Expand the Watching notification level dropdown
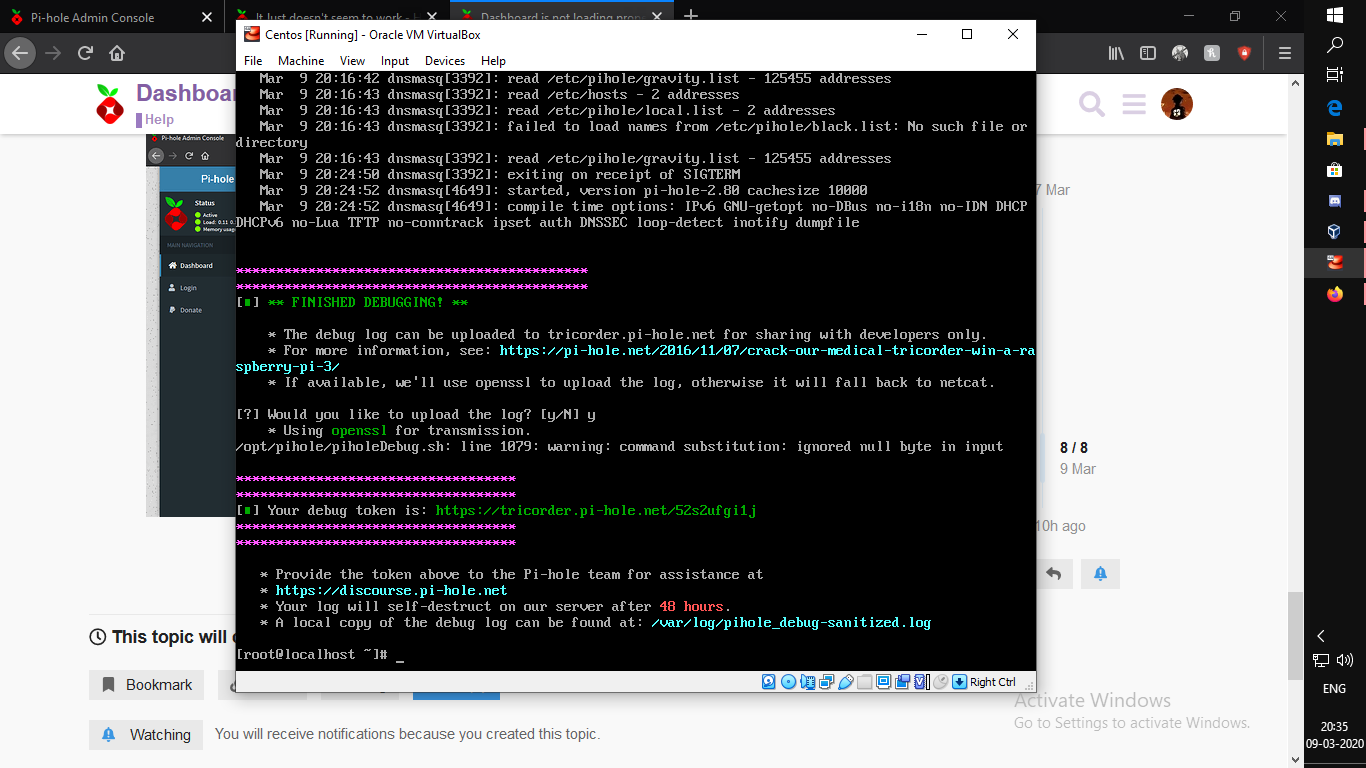This screenshot has height=768, width=1366. [x=146, y=734]
